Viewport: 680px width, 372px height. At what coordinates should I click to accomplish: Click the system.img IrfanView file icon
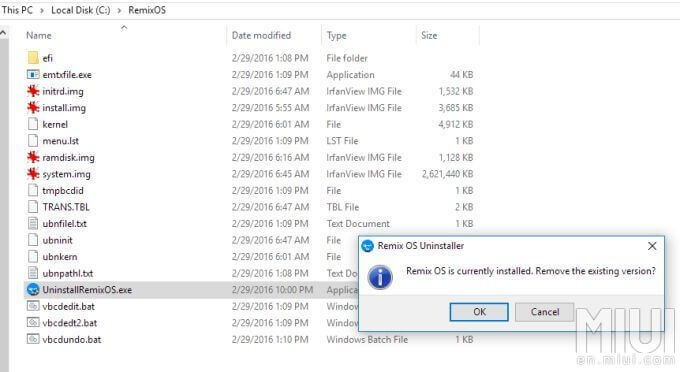click(x=33, y=174)
